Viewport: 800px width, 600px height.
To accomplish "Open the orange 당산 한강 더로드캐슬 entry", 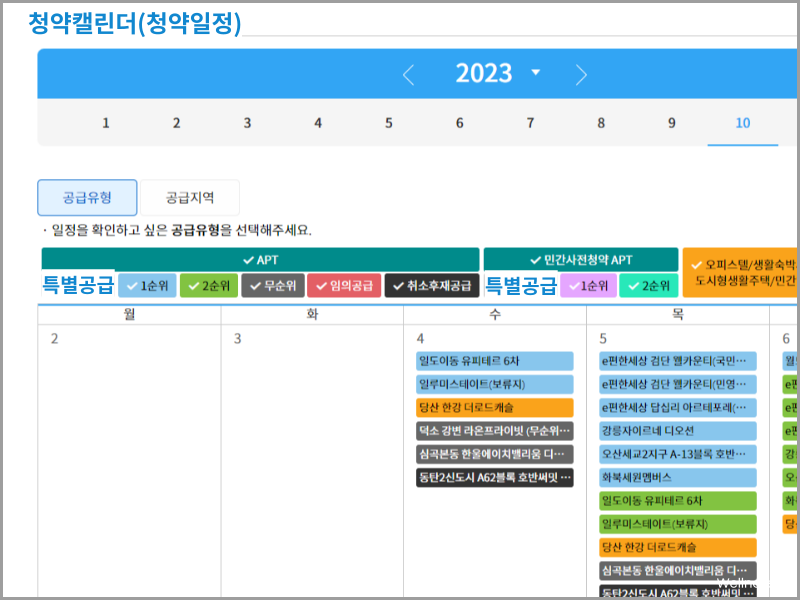I will click(x=496, y=407).
